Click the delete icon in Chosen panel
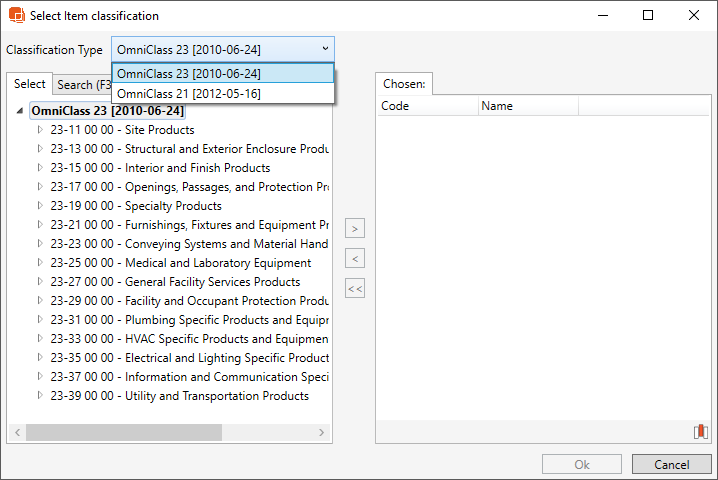The width and height of the screenshot is (718, 480). click(x=700, y=432)
